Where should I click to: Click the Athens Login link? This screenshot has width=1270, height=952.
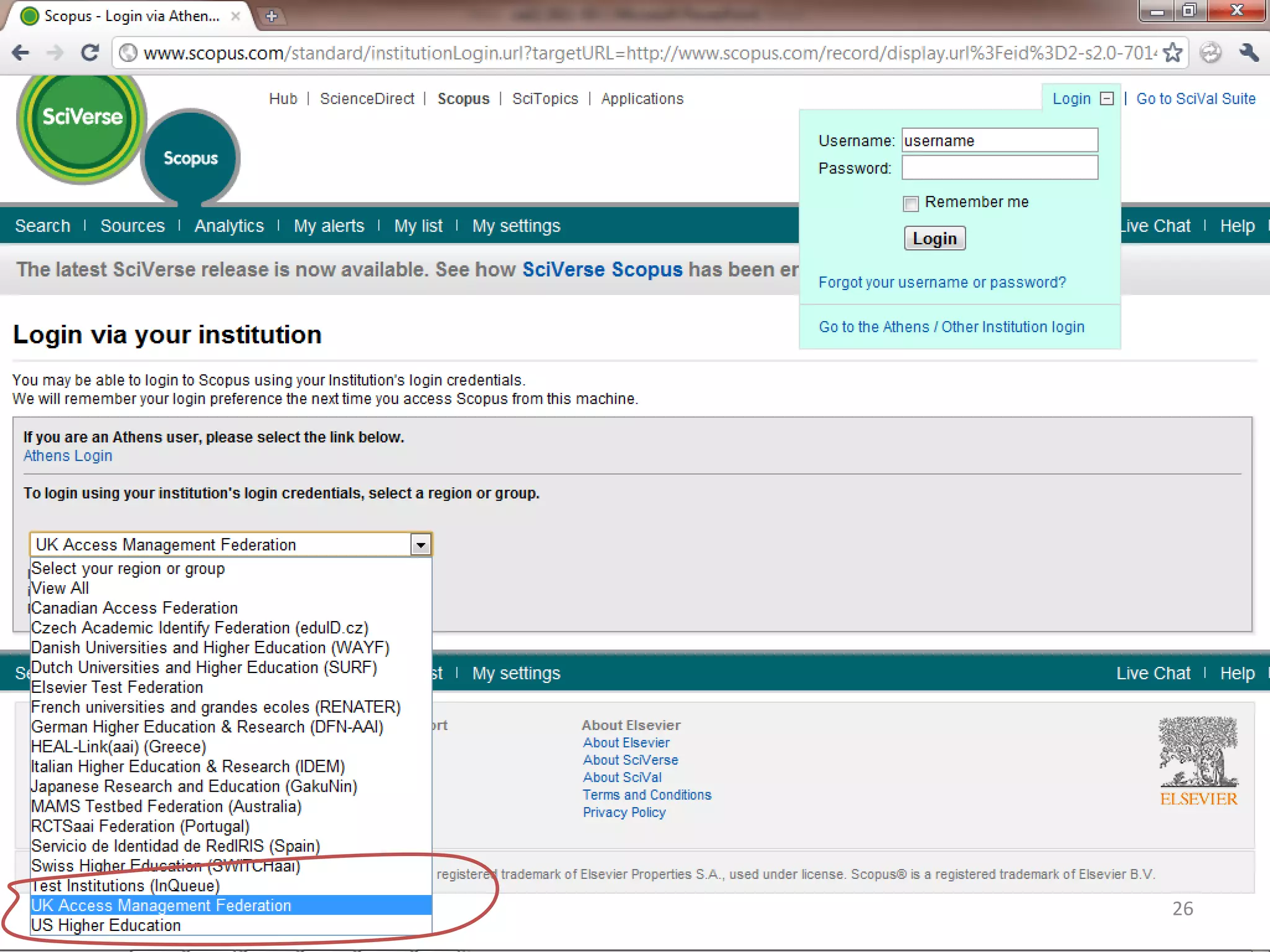coord(68,456)
